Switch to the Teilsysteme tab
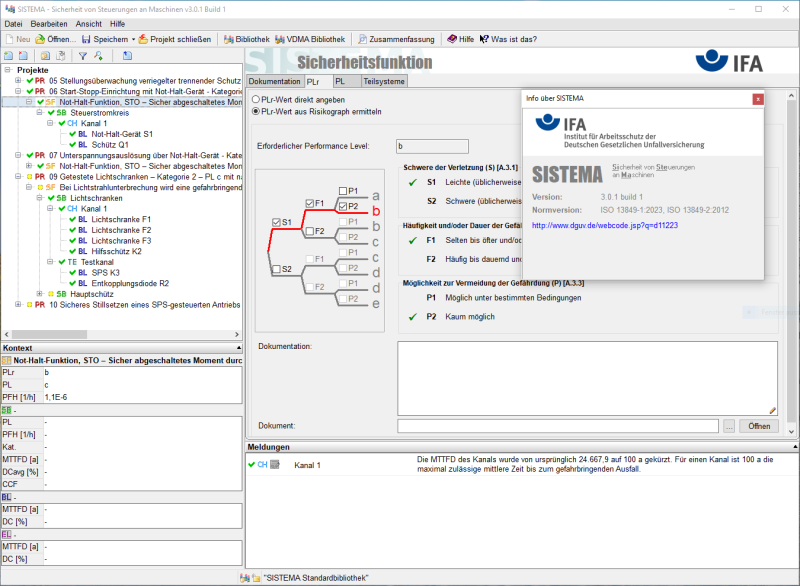The height and width of the screenshot is (586, 800). [384, 81]
